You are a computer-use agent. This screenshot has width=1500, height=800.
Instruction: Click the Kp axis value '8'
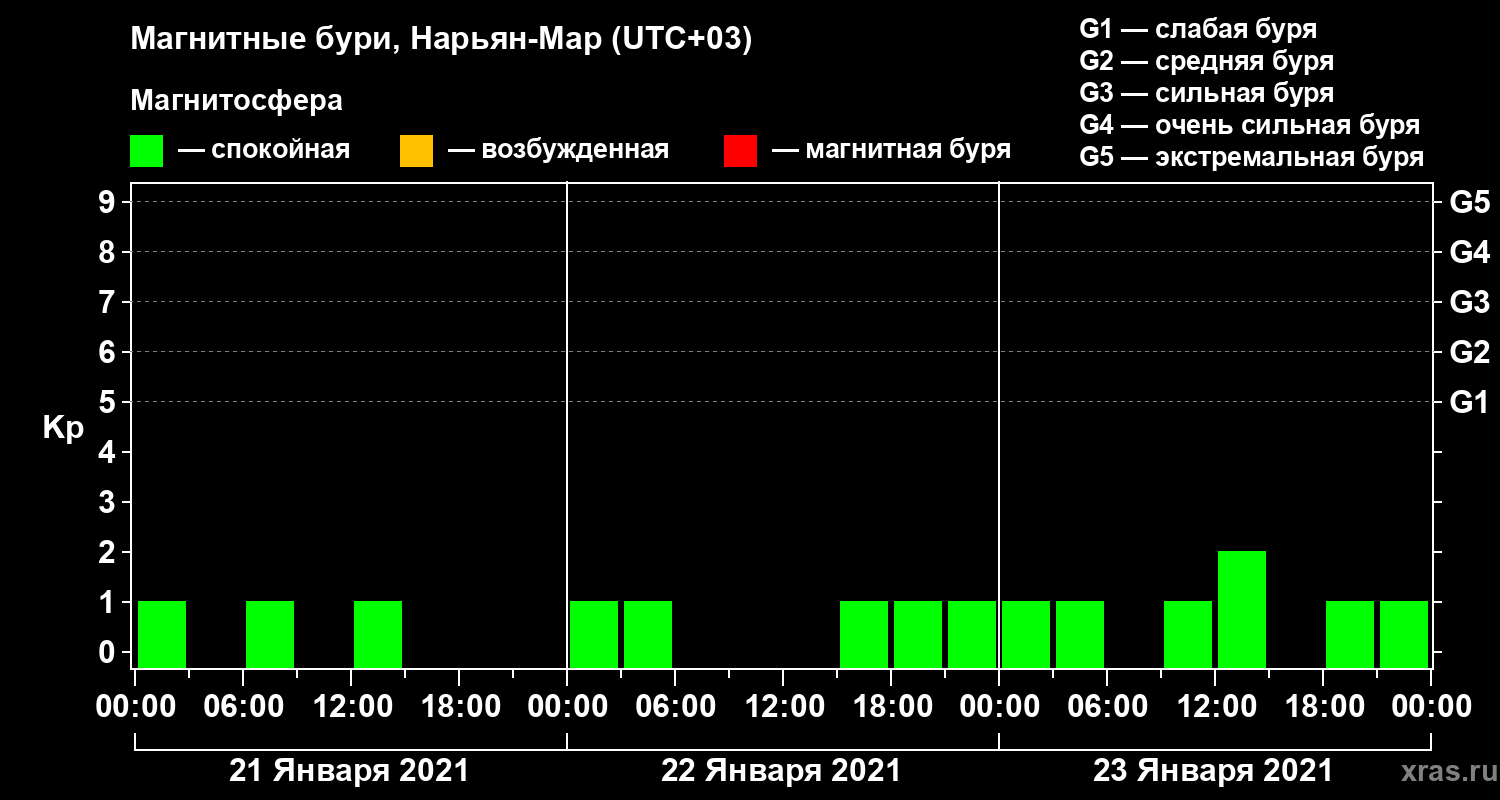click(109, 252)
